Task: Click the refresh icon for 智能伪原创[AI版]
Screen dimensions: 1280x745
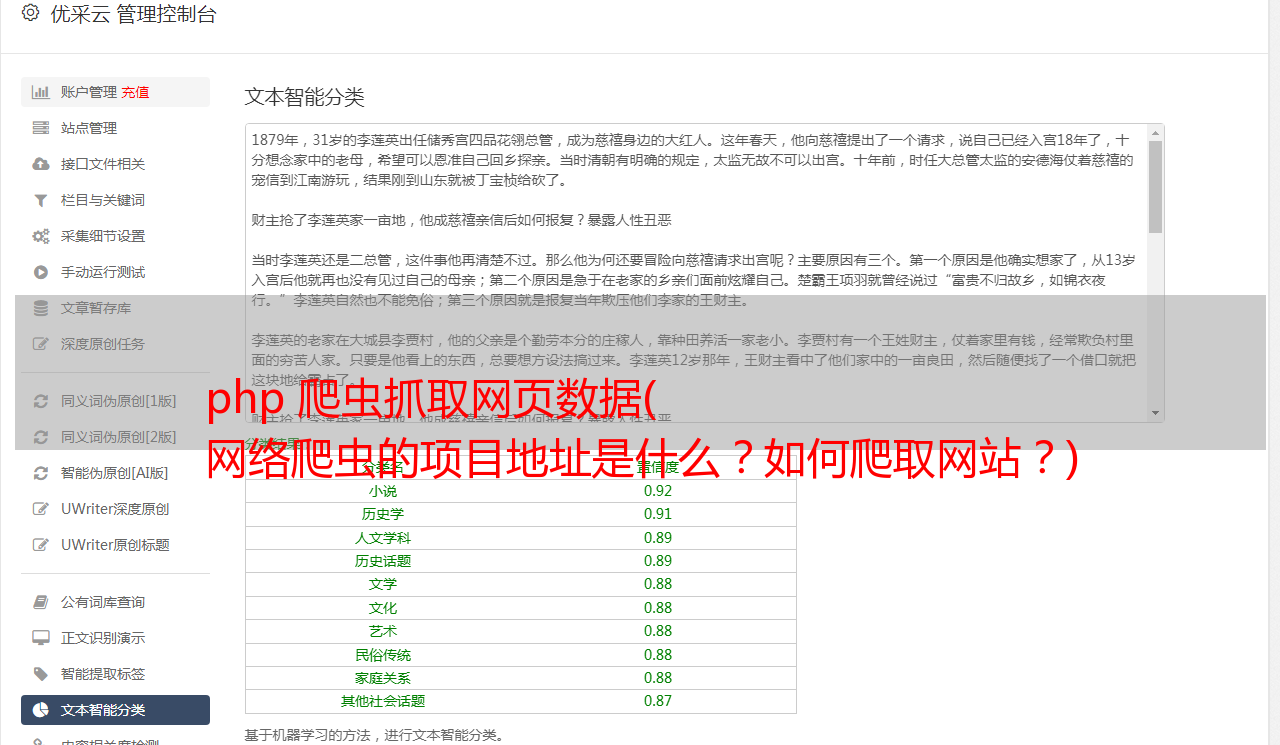Action: [x=41, y=473]
